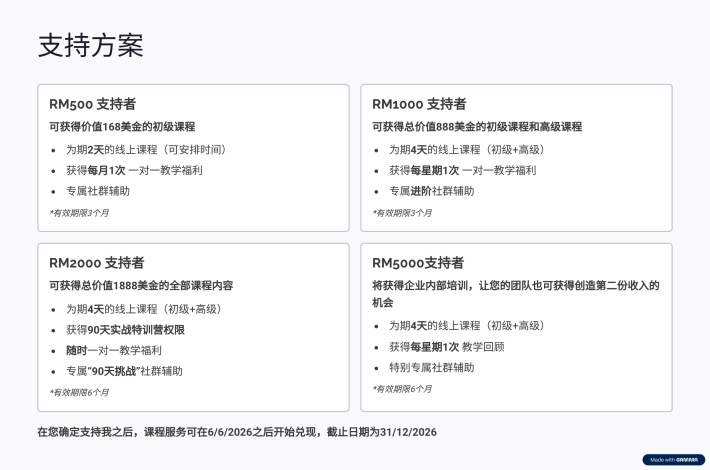The image size is (710, 470).
Task: Click the RM500 支持者 card heading
Action: [92, 104]
